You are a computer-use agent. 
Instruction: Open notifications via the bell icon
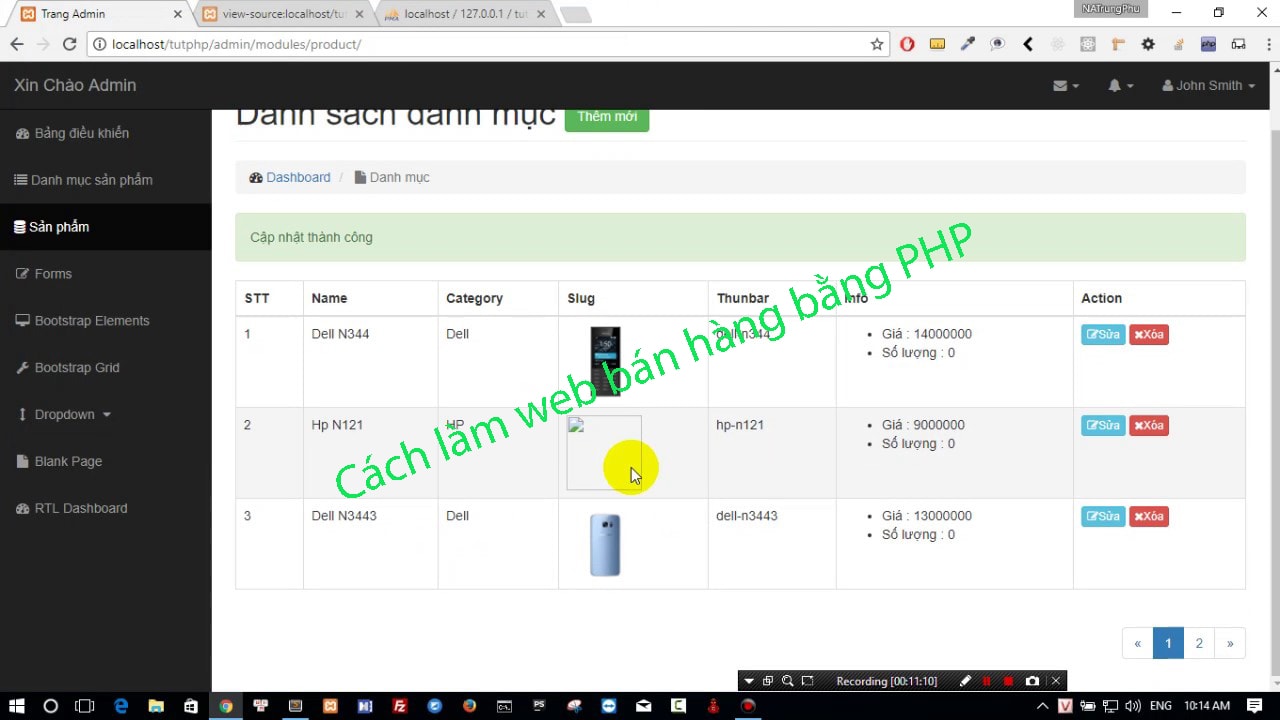click(x=1118, y=85)
